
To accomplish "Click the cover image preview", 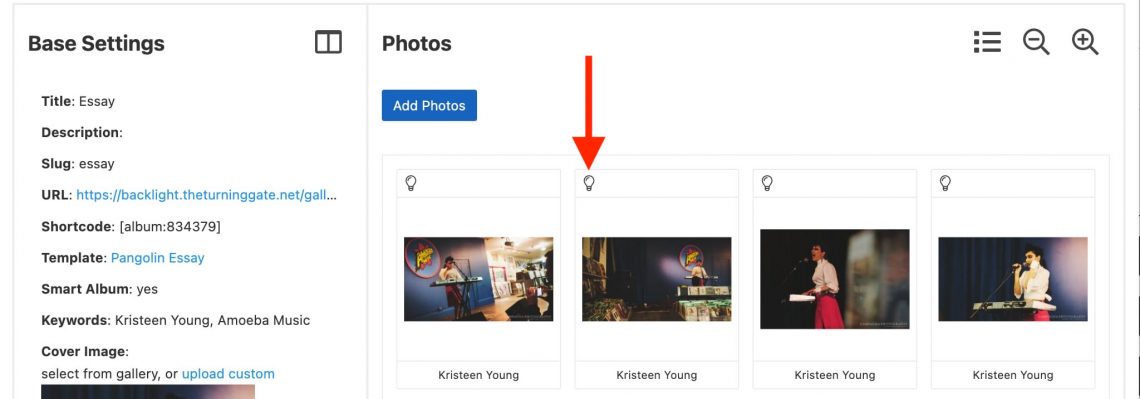I will [148, 392].
